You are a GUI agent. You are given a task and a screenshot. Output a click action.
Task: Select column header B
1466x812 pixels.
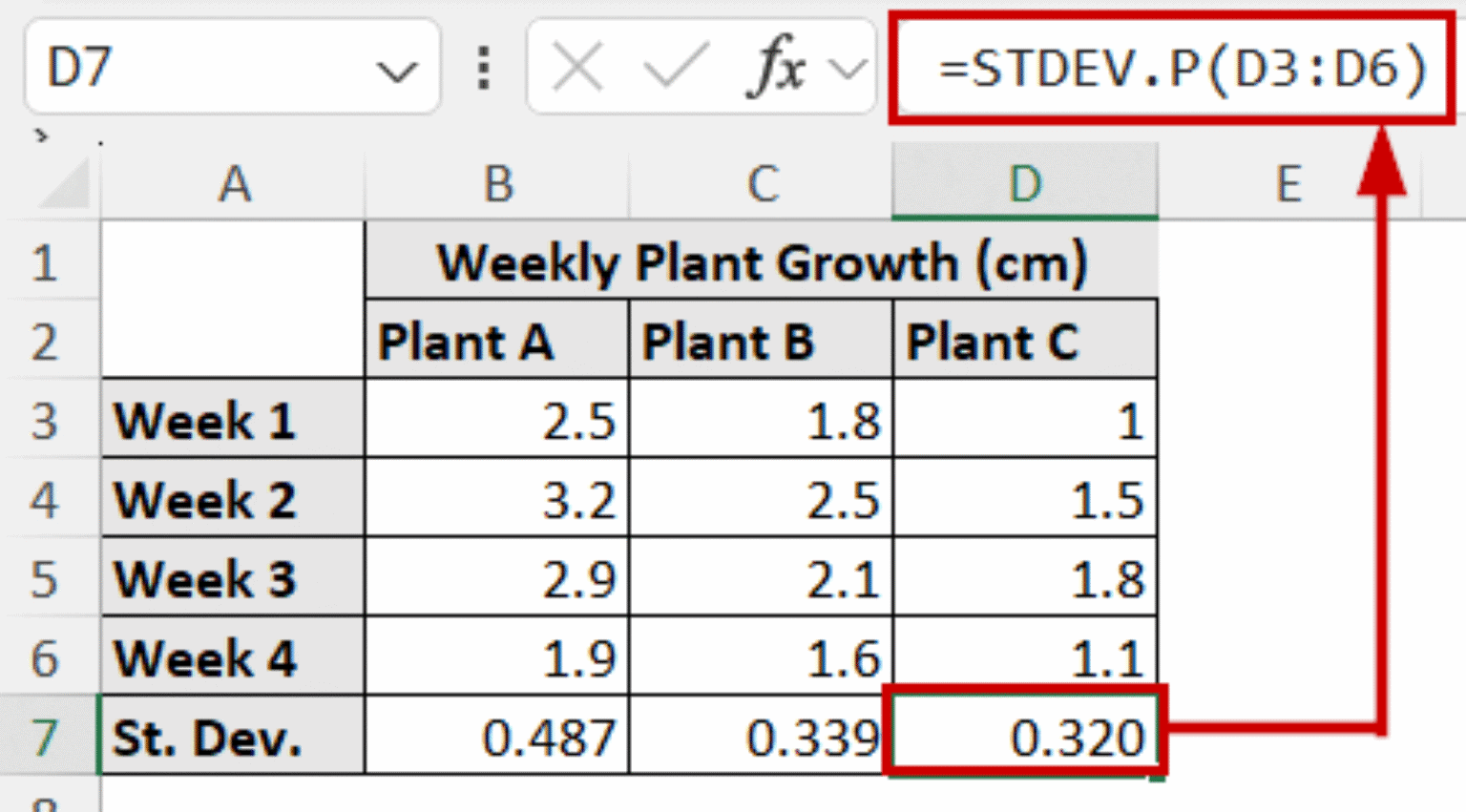497,185
